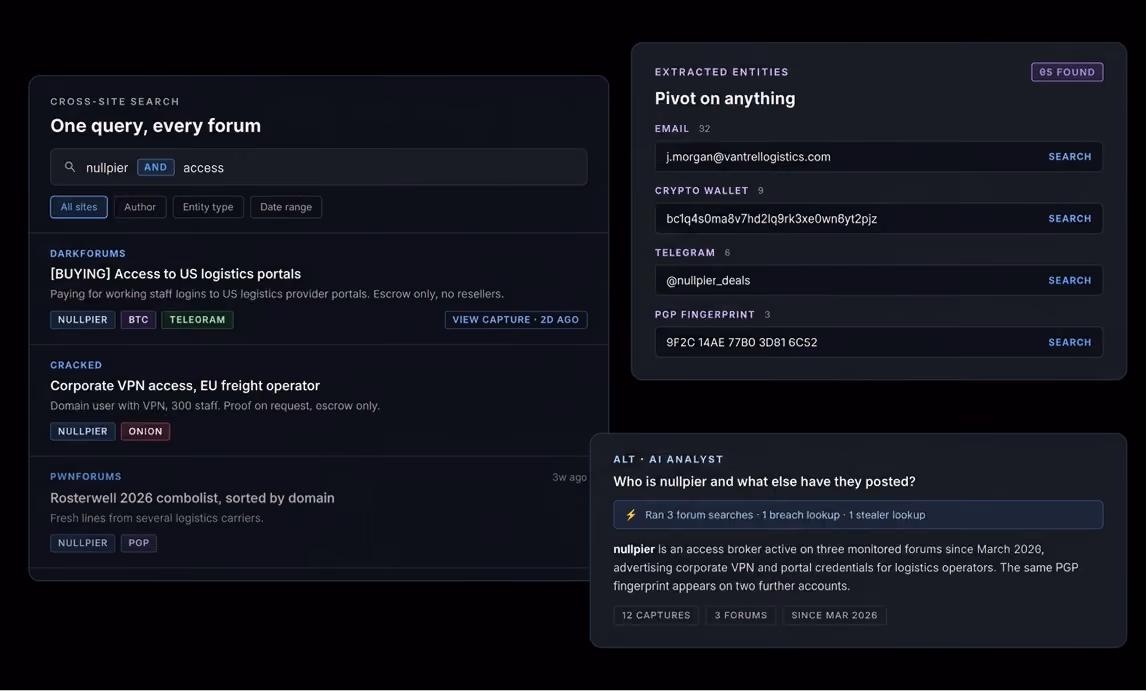Click the AND operator chip in query
The width and height of the screenshot is (1147, 691).
click(155, 167)
